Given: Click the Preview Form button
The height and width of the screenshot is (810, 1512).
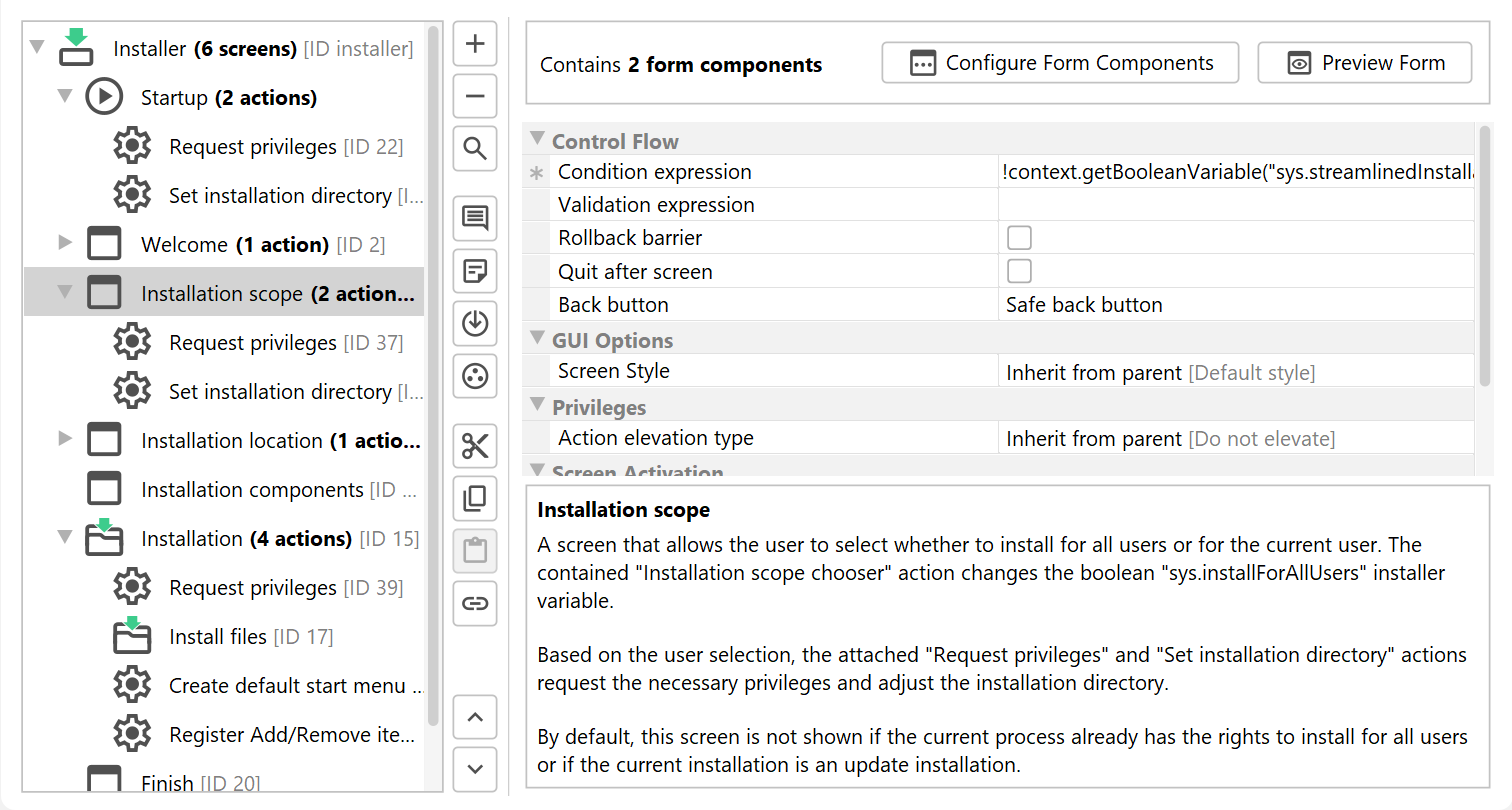Looking at the screenshot, I should pos(1364,63).
